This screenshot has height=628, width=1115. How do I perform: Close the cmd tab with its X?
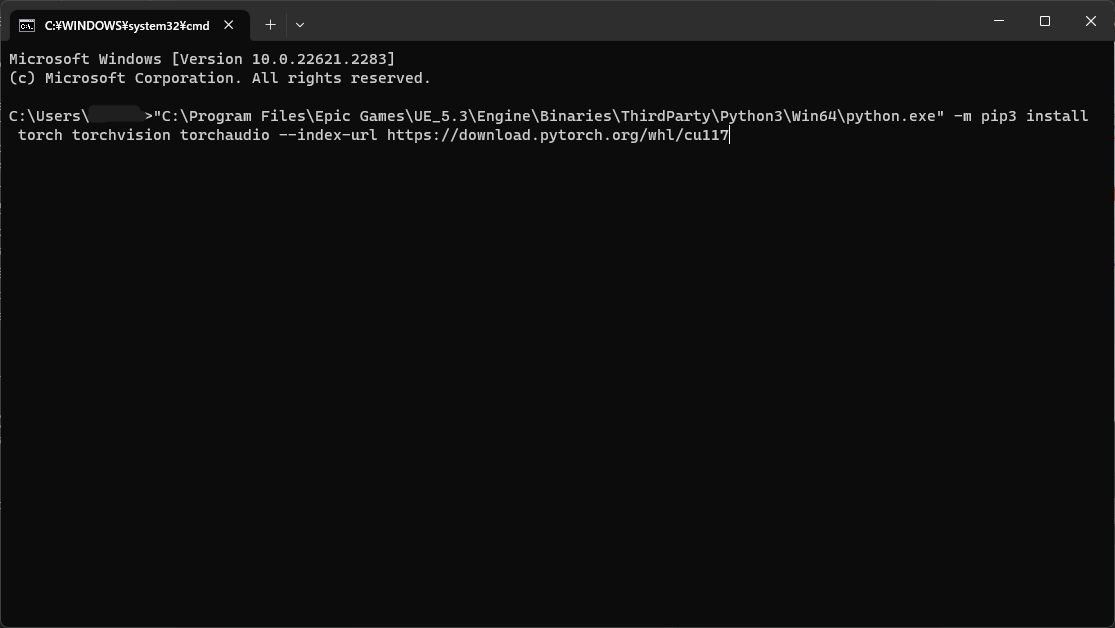pyautogui.click(x=228, y=26)
